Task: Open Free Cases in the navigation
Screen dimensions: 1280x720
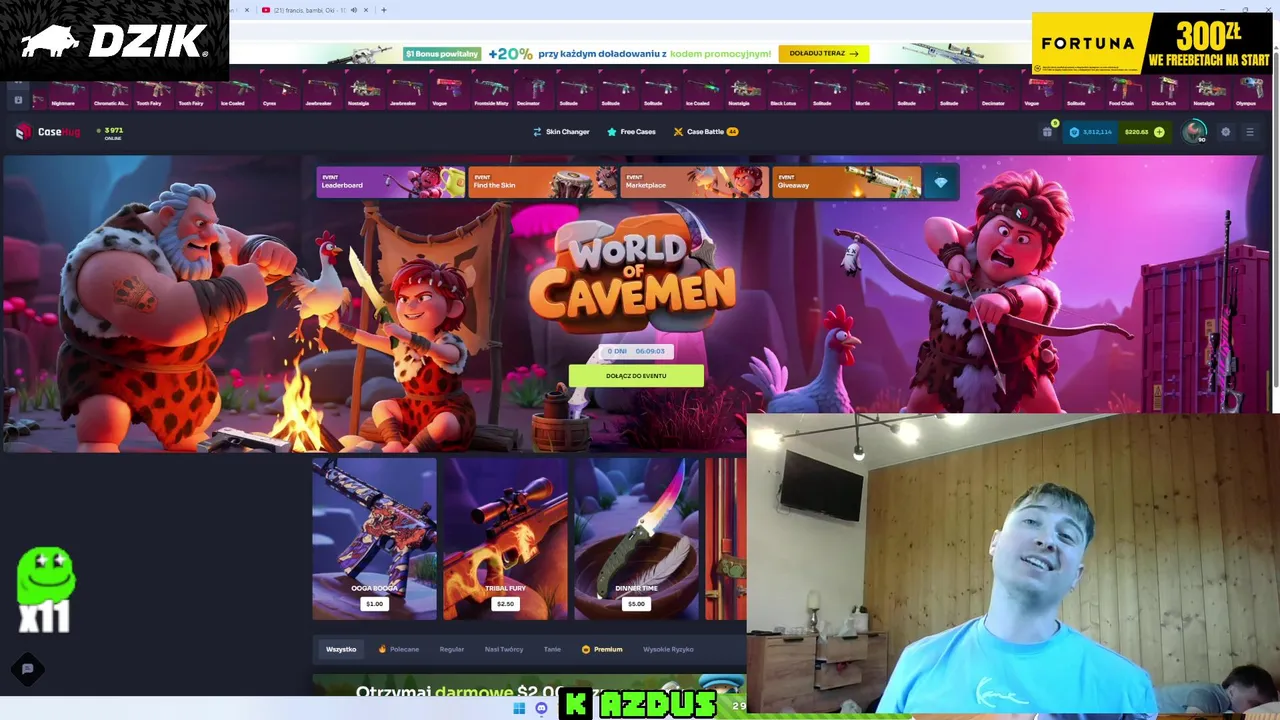Action: click(631, 132)
